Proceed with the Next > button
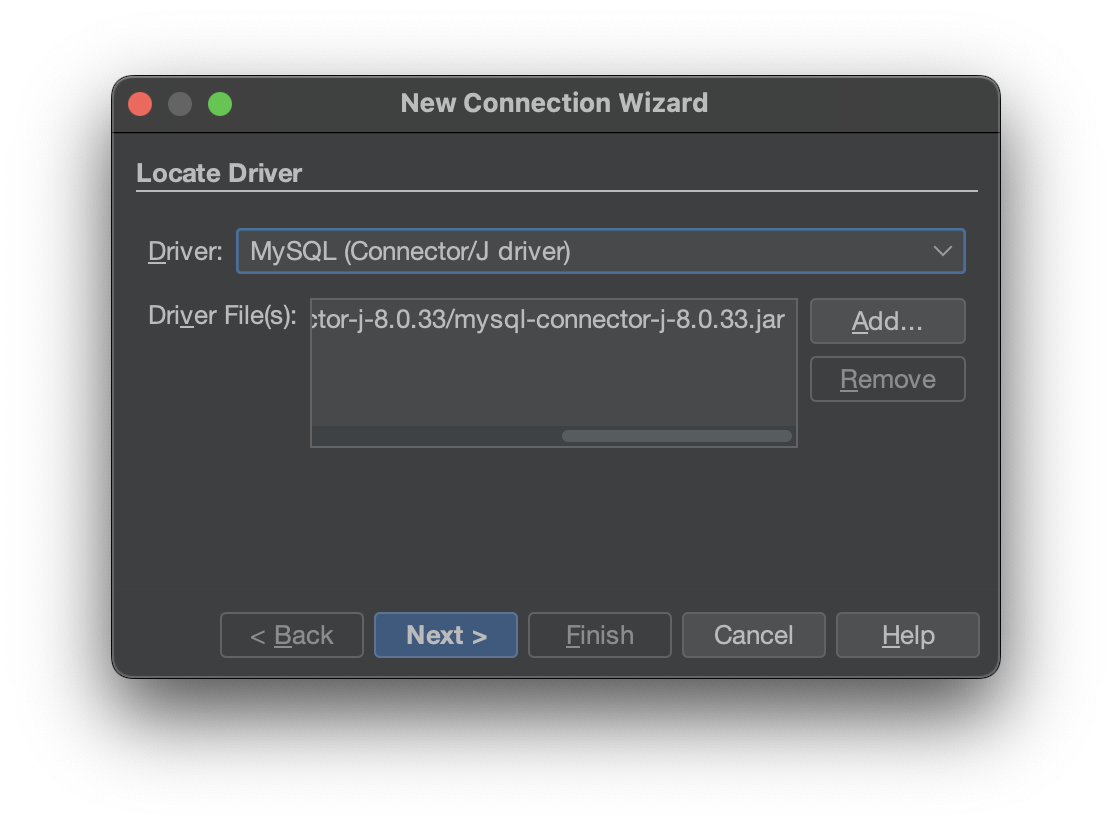Image resolution: width=1112 pixels, height=826 pixels. pyautogui.click(x=446, y=635)
